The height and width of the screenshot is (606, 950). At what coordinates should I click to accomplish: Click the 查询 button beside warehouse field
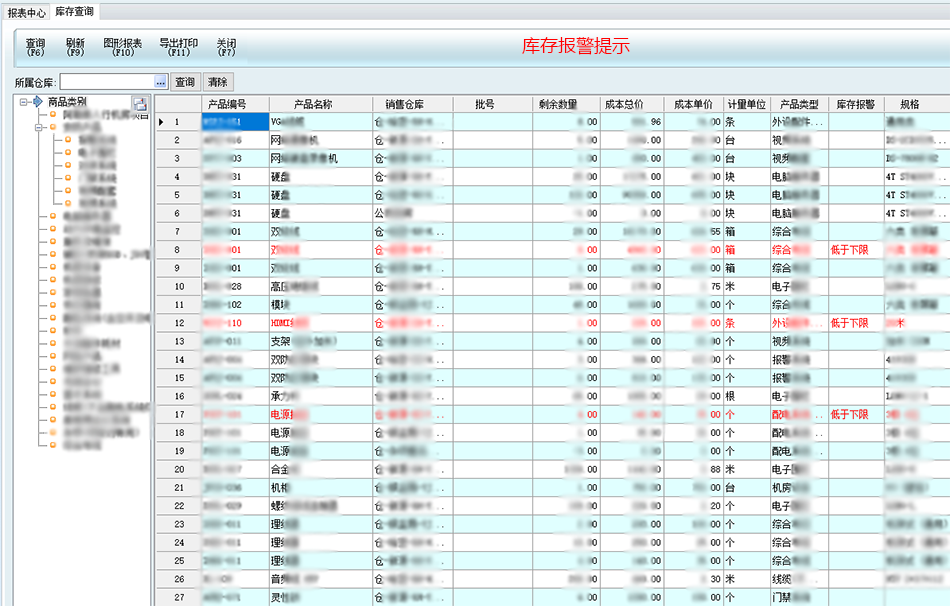(185, 82)
